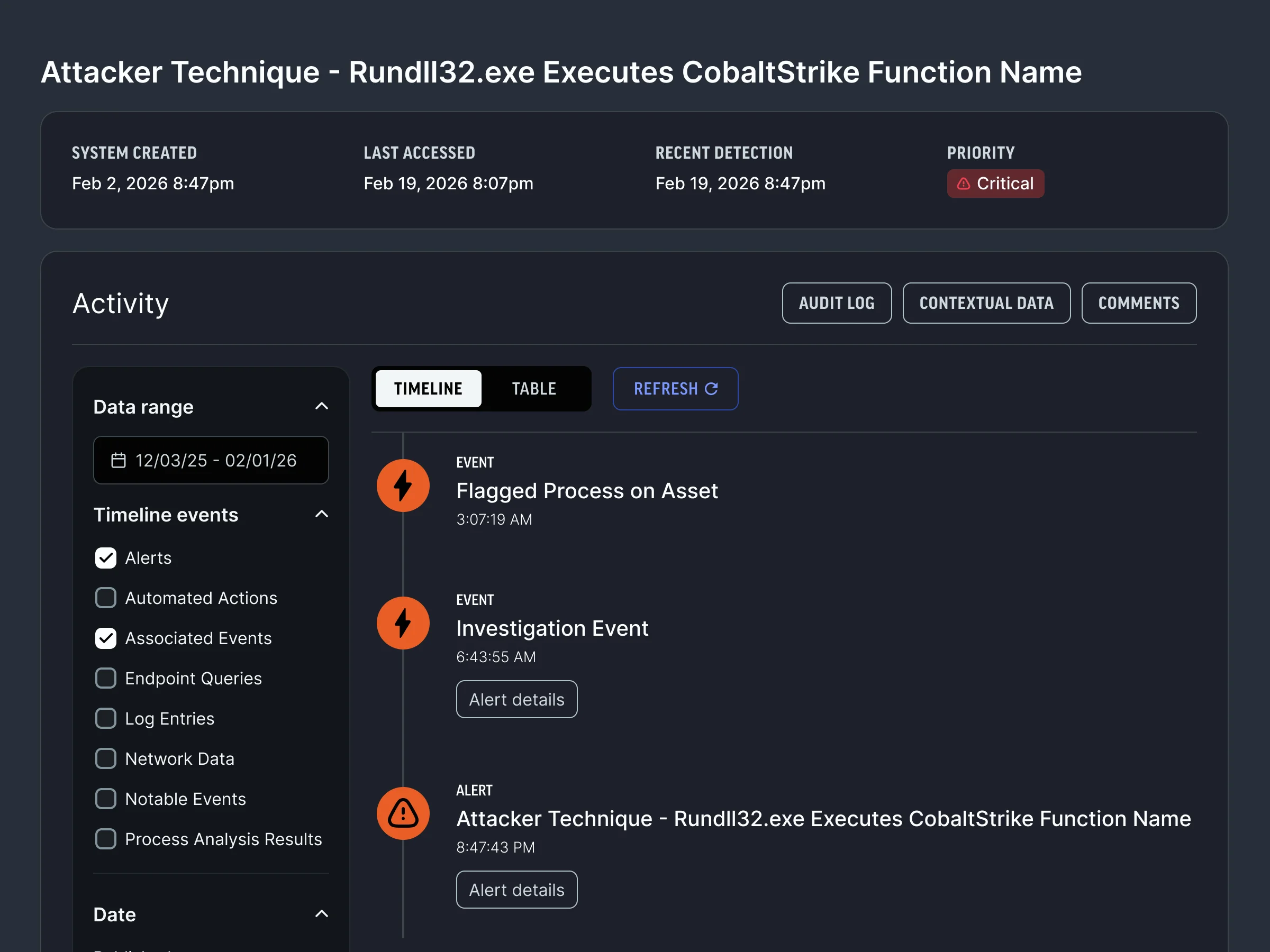Collapse the Timeline events section

[322, 514]
